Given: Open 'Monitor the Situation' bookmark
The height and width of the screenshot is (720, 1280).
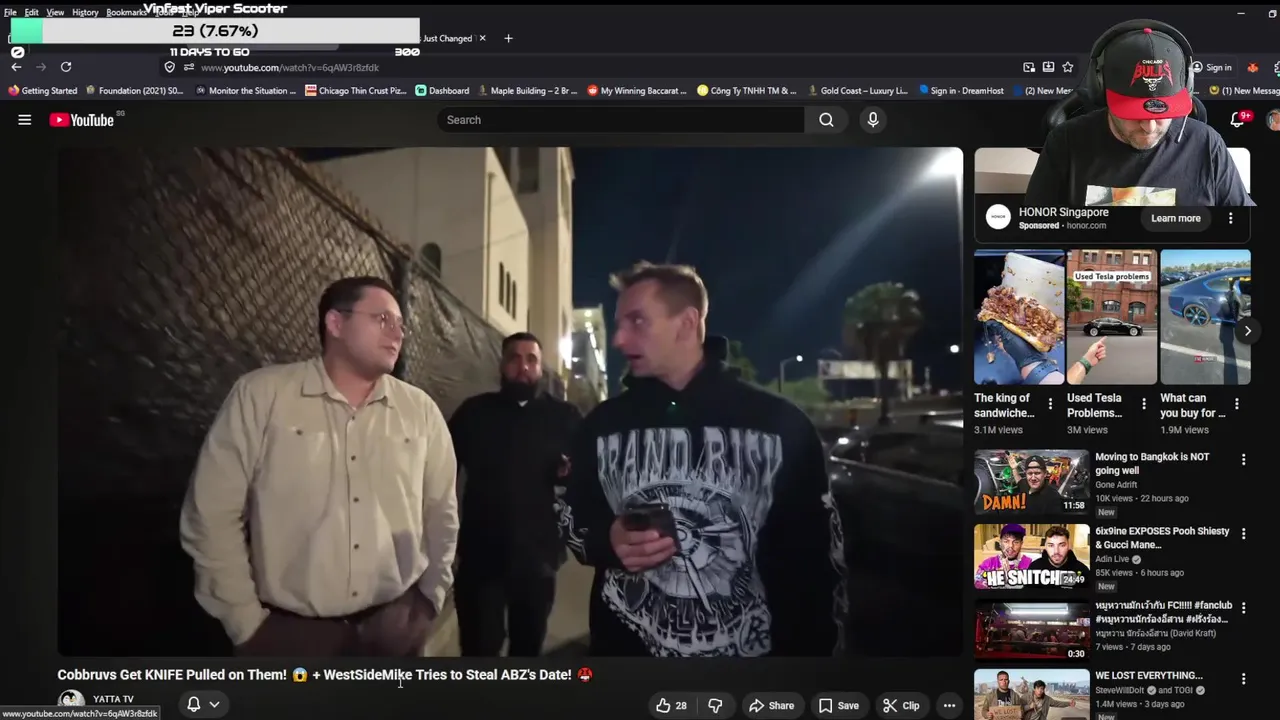Looking at the screenshot, I should click(x=245, y=90).
